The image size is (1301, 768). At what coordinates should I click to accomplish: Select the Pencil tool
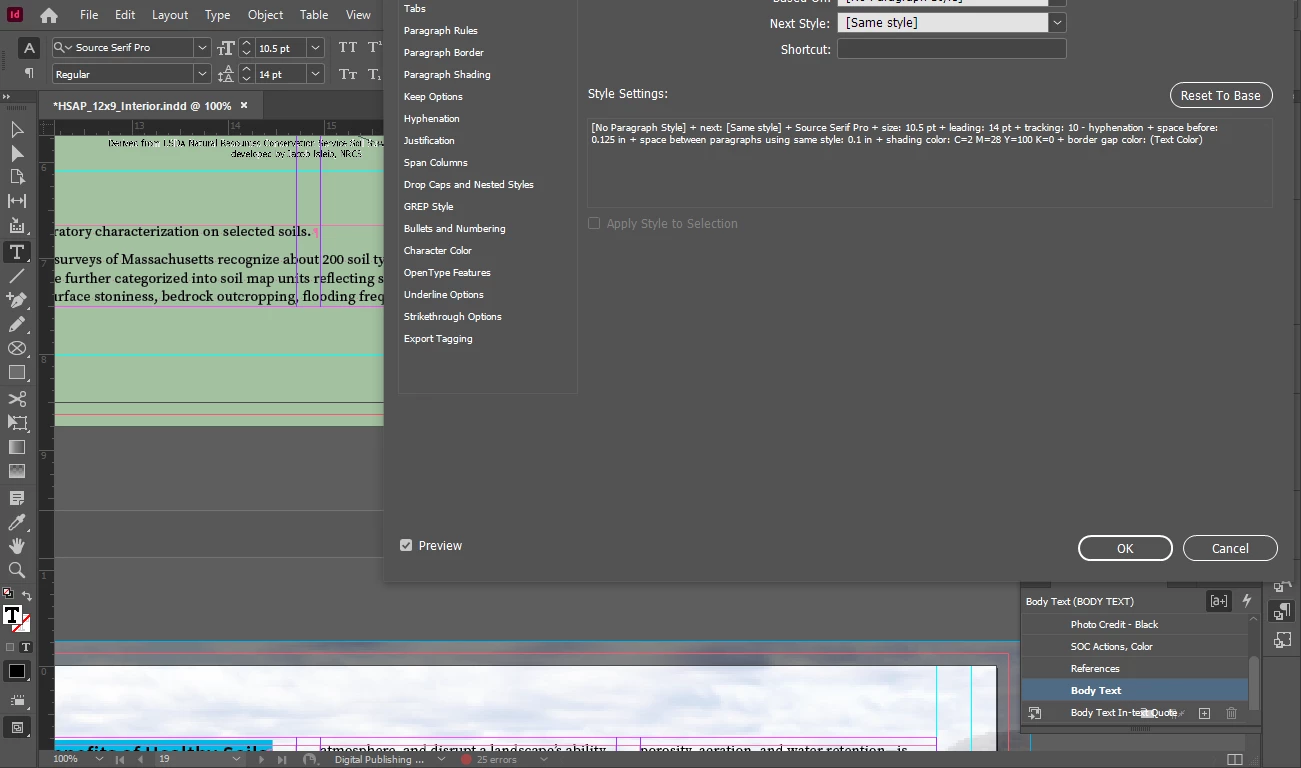(17, 324)
